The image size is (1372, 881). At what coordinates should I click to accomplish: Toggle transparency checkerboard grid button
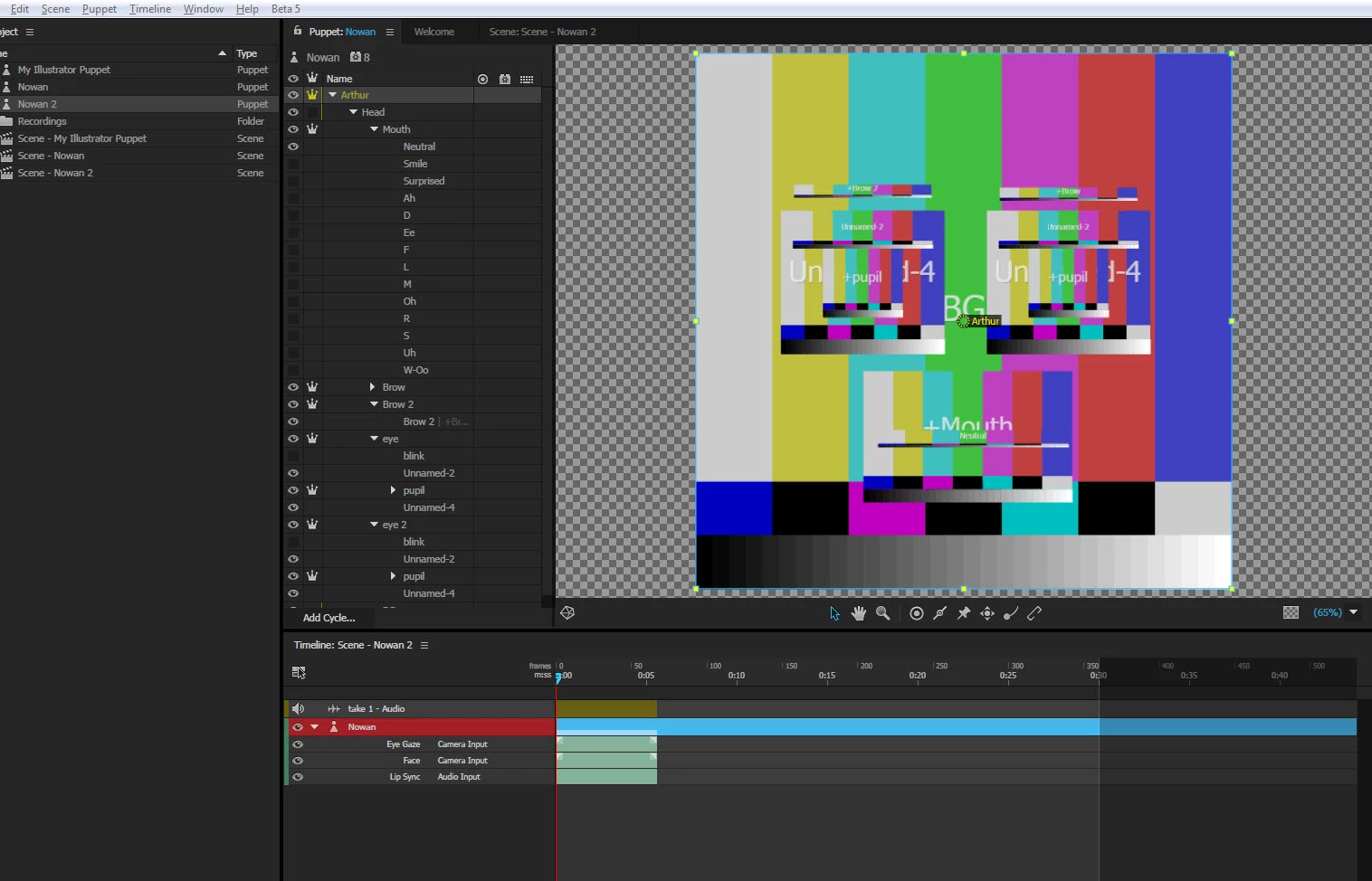(1291, 612)
